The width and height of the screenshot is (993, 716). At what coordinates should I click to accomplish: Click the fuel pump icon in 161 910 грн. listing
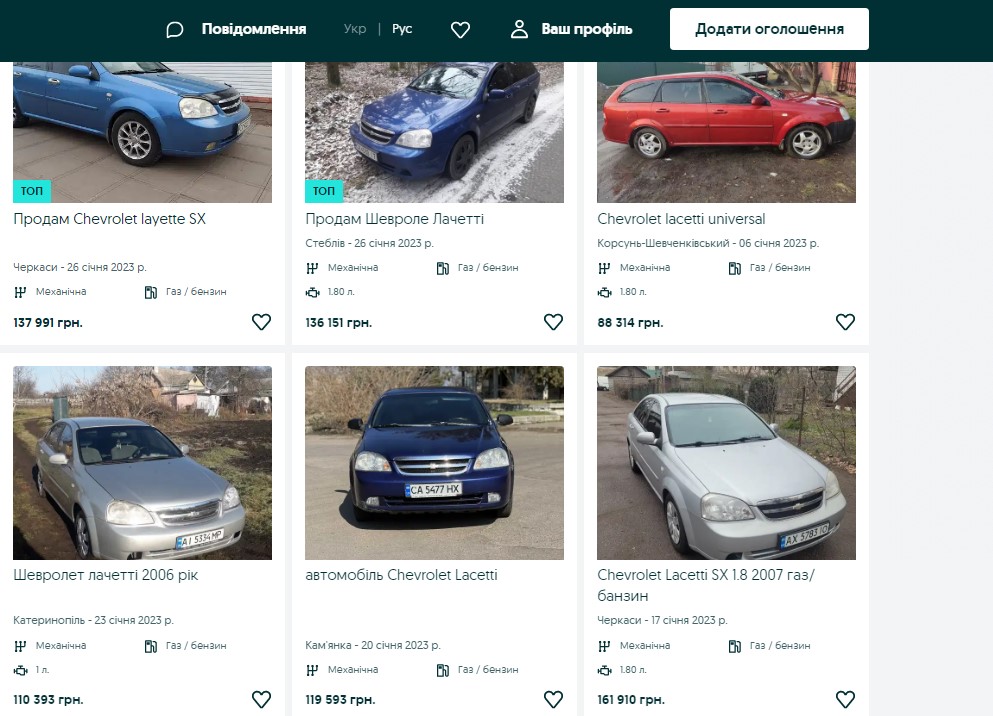coord(735,646)
